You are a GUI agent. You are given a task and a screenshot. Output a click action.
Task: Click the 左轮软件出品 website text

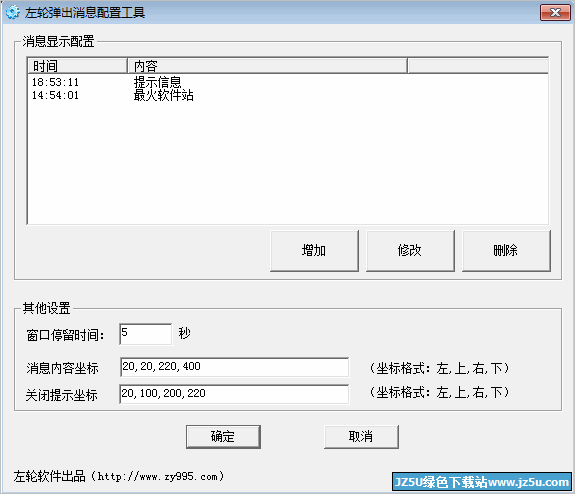[x=119, y=476]
